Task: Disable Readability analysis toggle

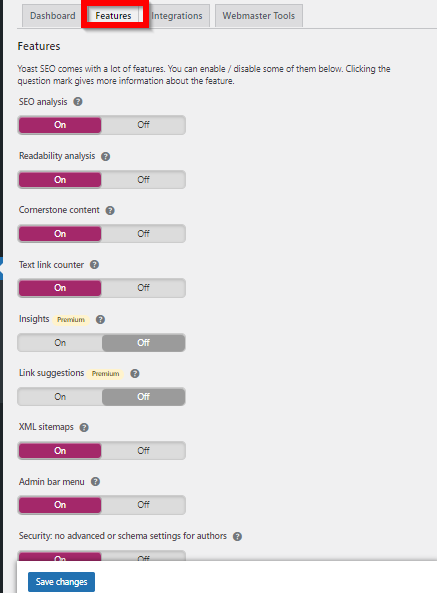Action: coord(143,180)
